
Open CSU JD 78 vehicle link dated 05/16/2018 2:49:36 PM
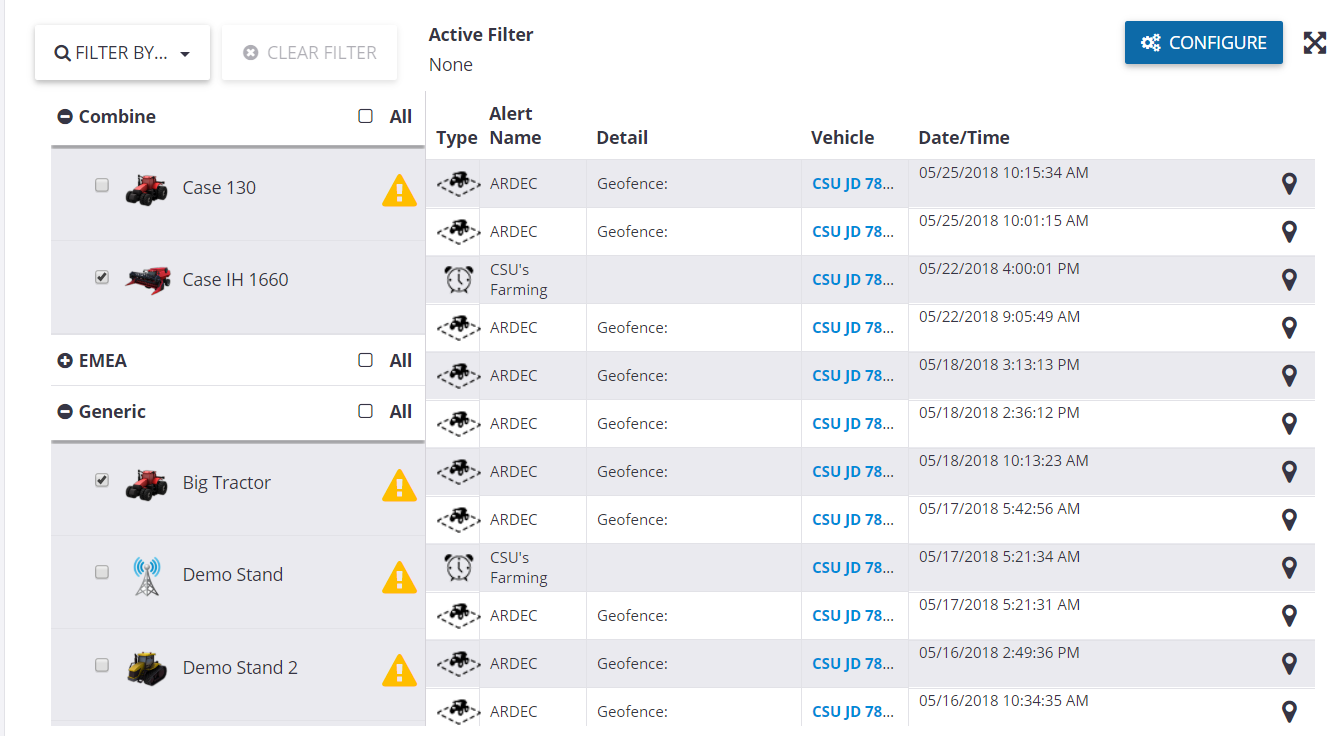pos(853,664)
